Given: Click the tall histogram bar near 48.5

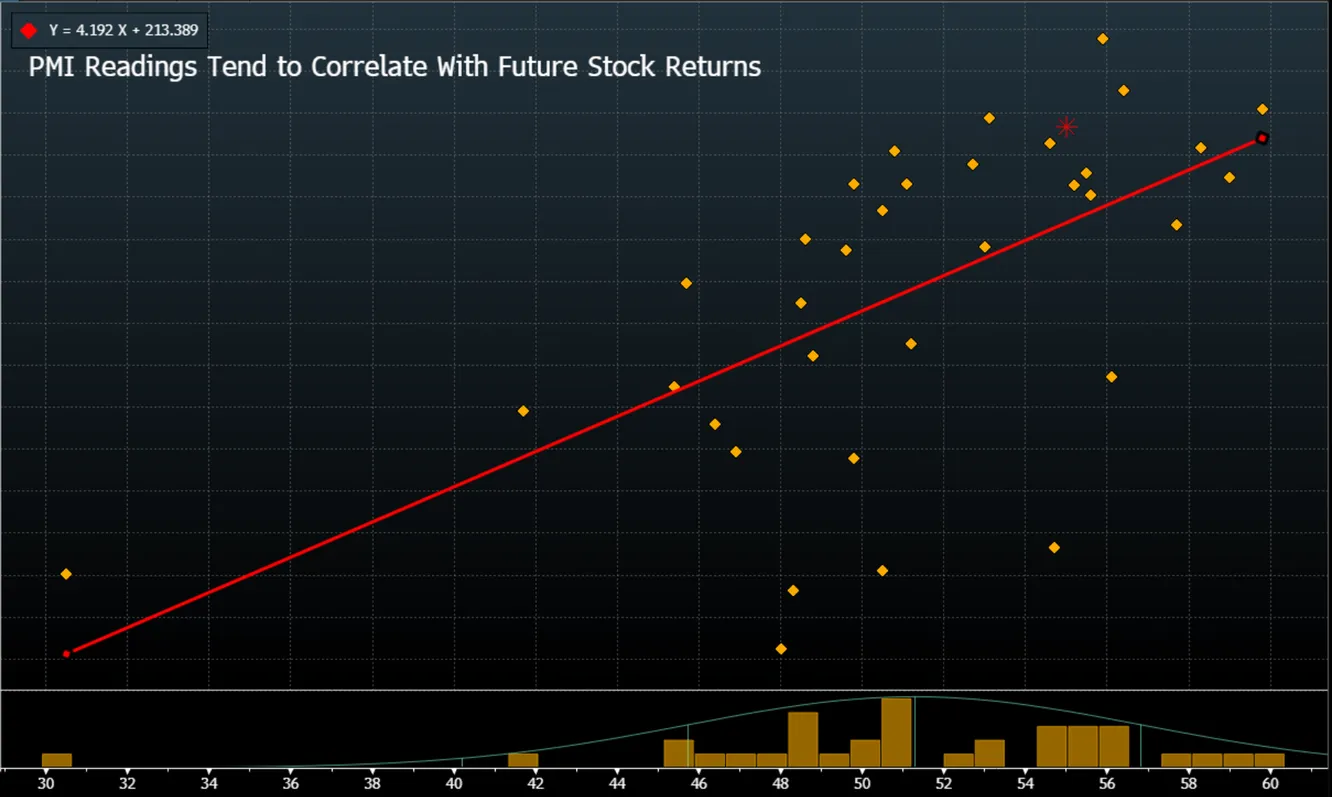Looking at the screenshot, I should [x=803, y=739].
